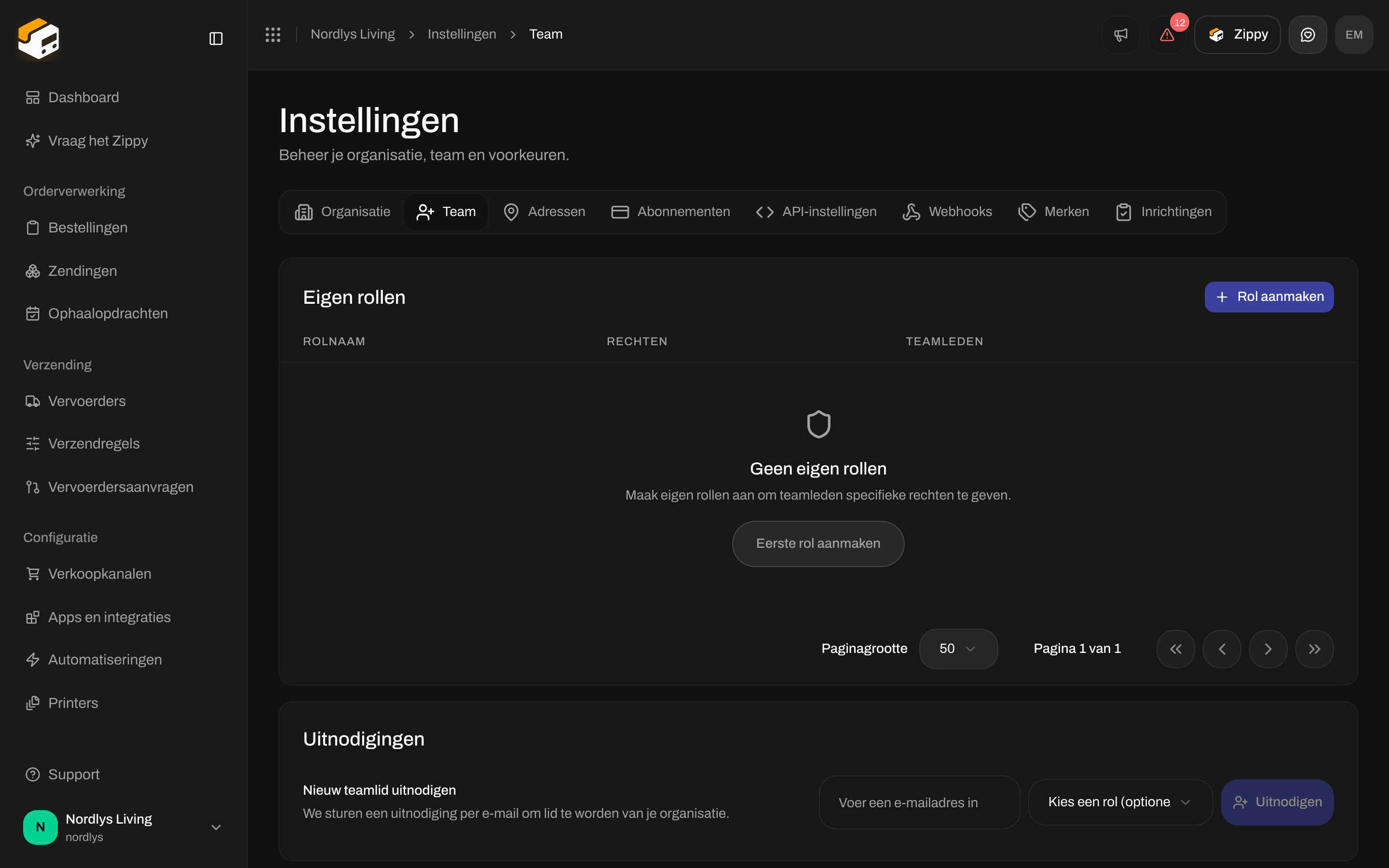Focus the e-mailadres input field
1389x868 pixels.
(x=919, y=802)
